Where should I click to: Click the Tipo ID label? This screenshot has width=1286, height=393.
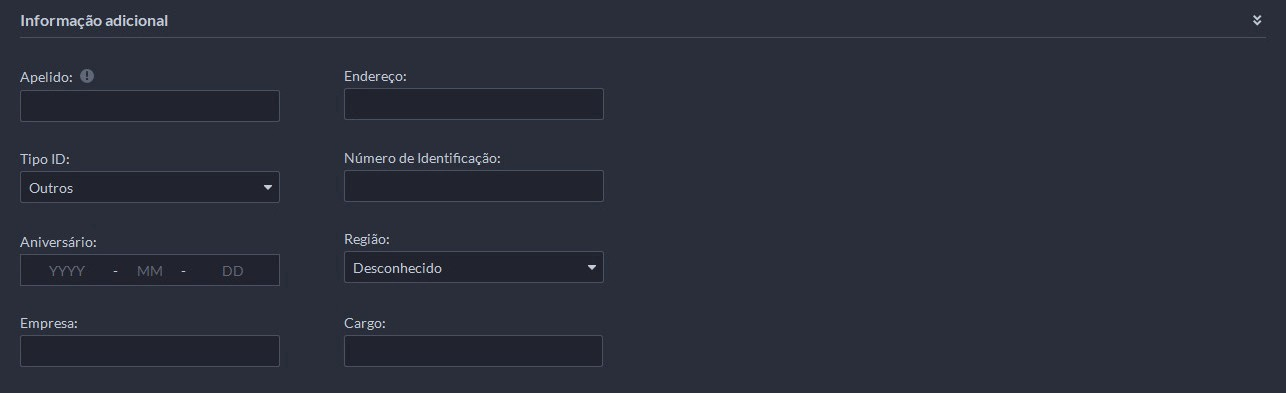click(x=45, y=159)
